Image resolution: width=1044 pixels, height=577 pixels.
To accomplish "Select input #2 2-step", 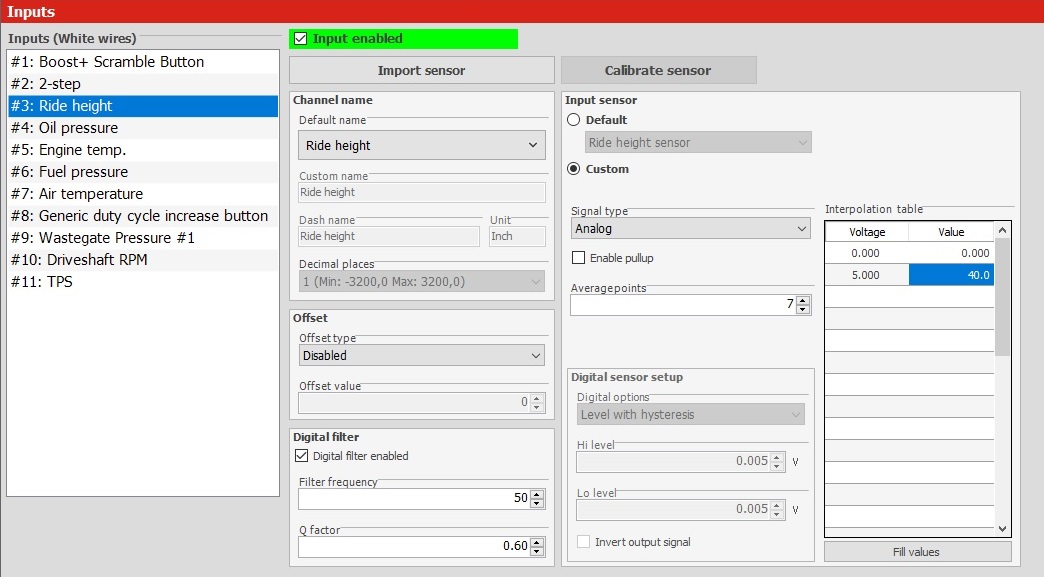I will click(x=143, y=84).
